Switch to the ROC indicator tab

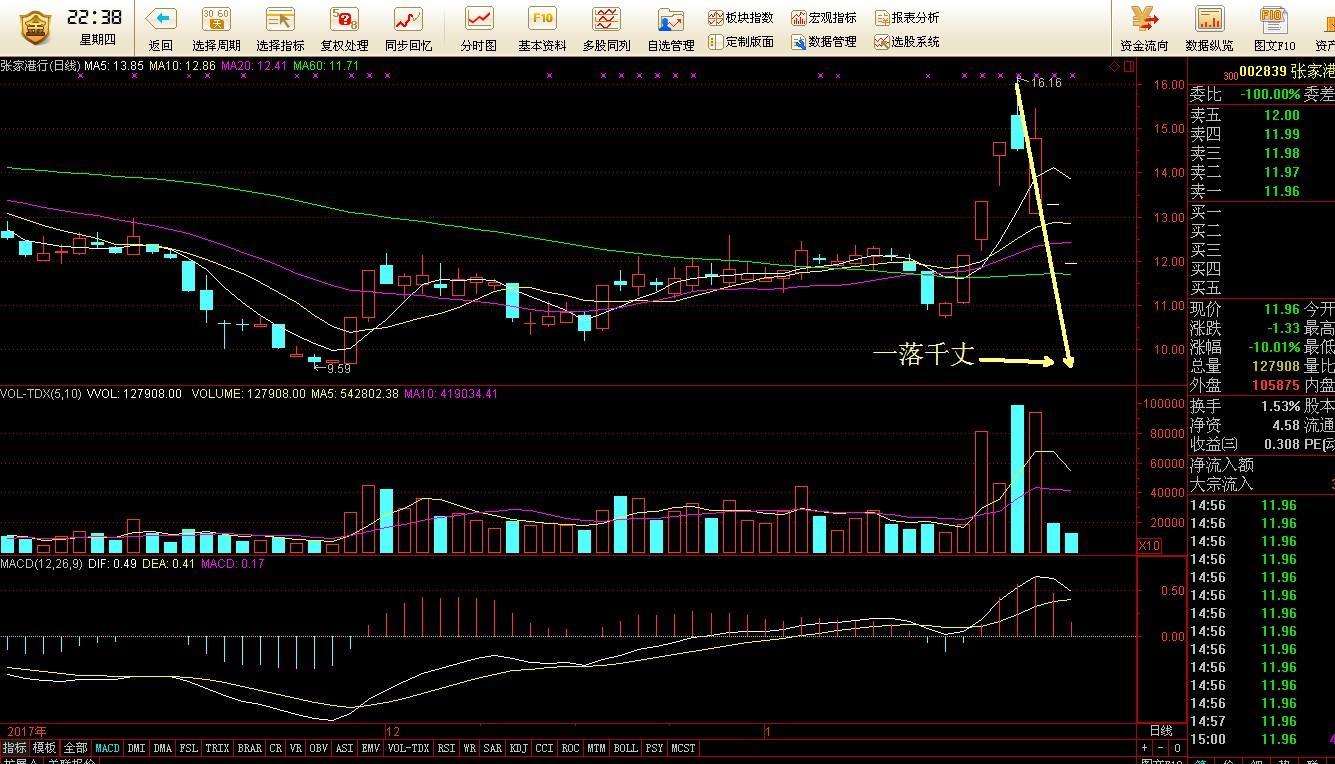(x=571, y=748)
